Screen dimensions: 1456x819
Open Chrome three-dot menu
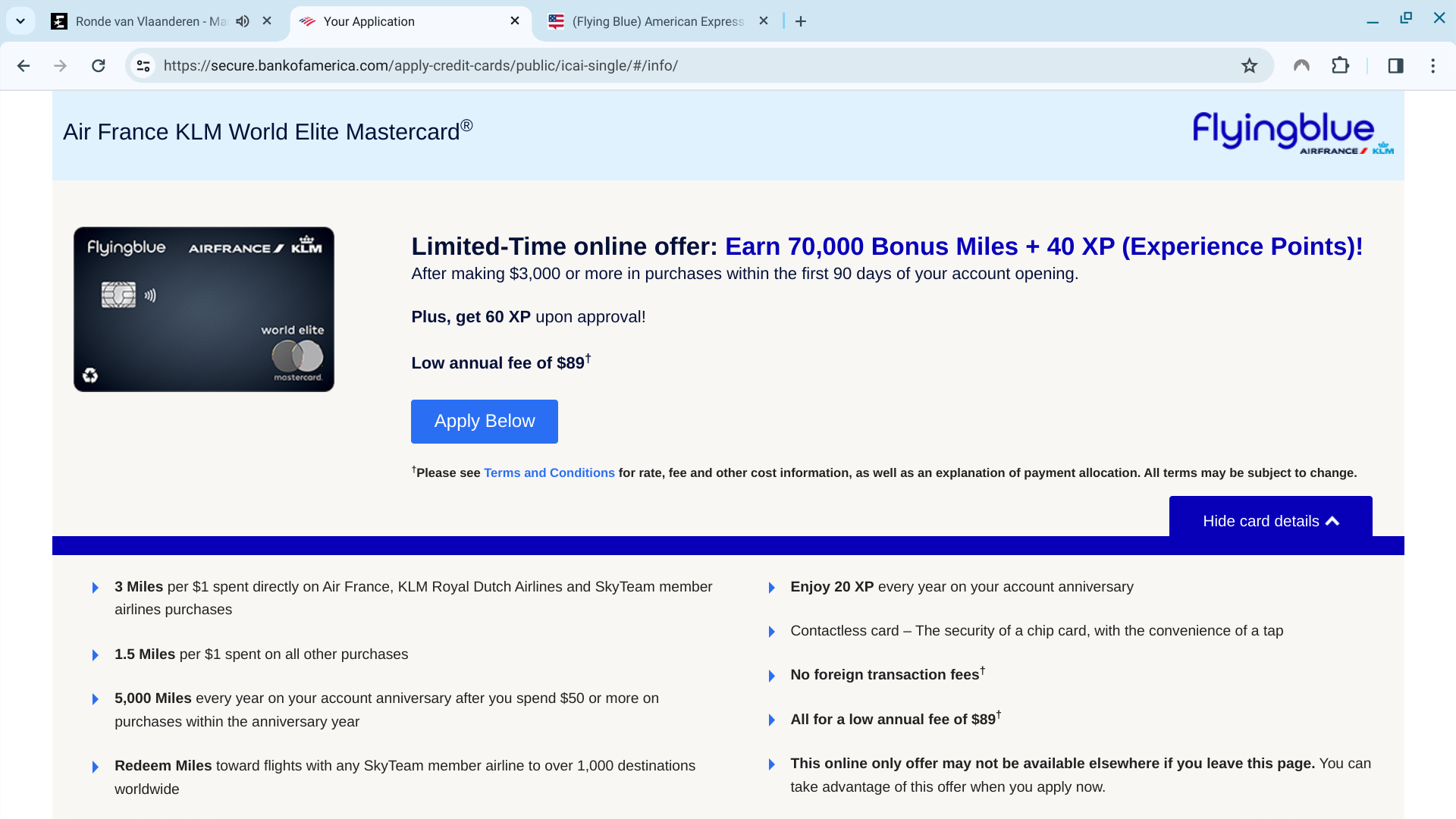(x=1432, y=66)
